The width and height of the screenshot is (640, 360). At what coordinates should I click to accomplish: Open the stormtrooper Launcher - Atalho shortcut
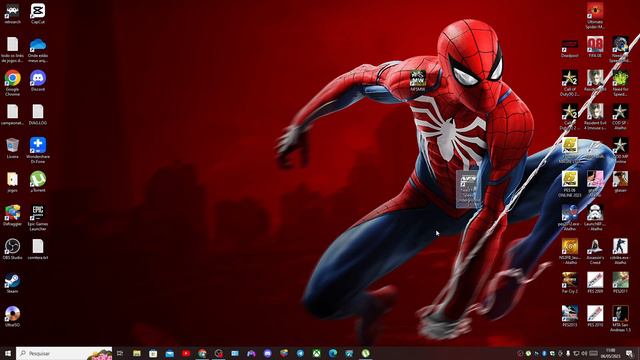coord(595,218)
